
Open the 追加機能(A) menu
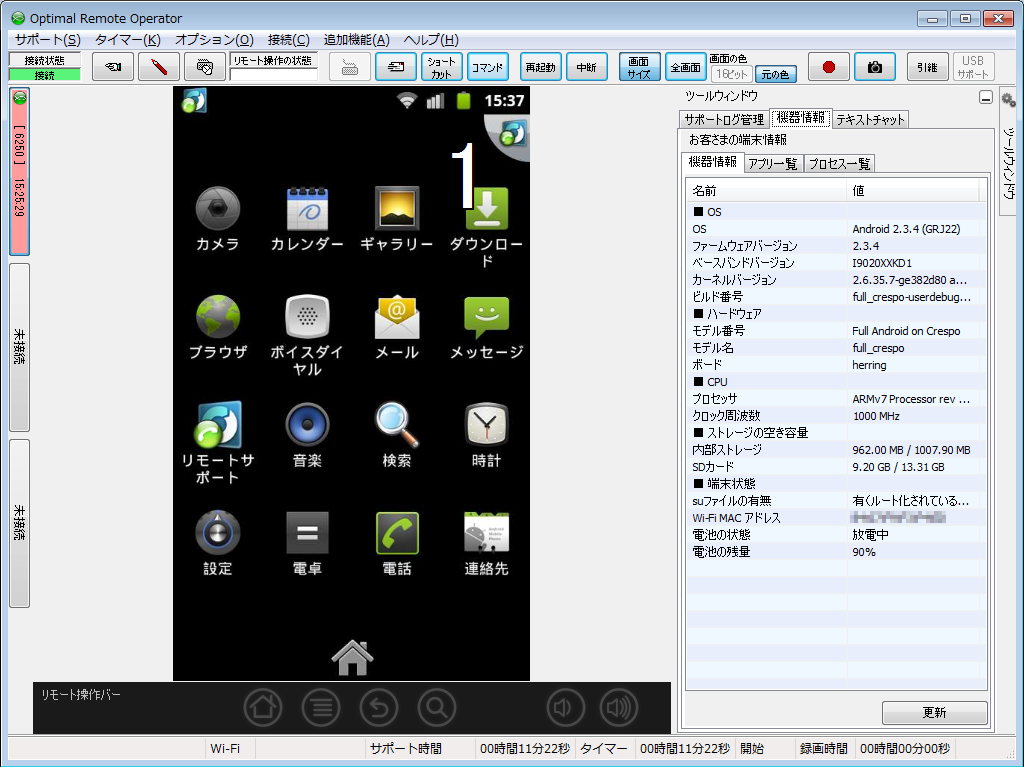coord(356,40)
